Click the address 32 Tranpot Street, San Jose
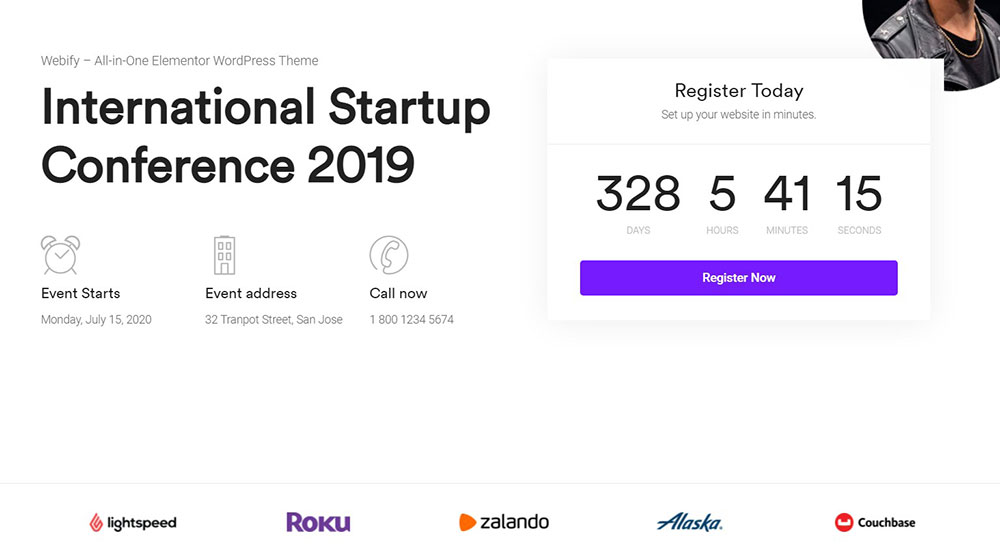 pos(274,319)
